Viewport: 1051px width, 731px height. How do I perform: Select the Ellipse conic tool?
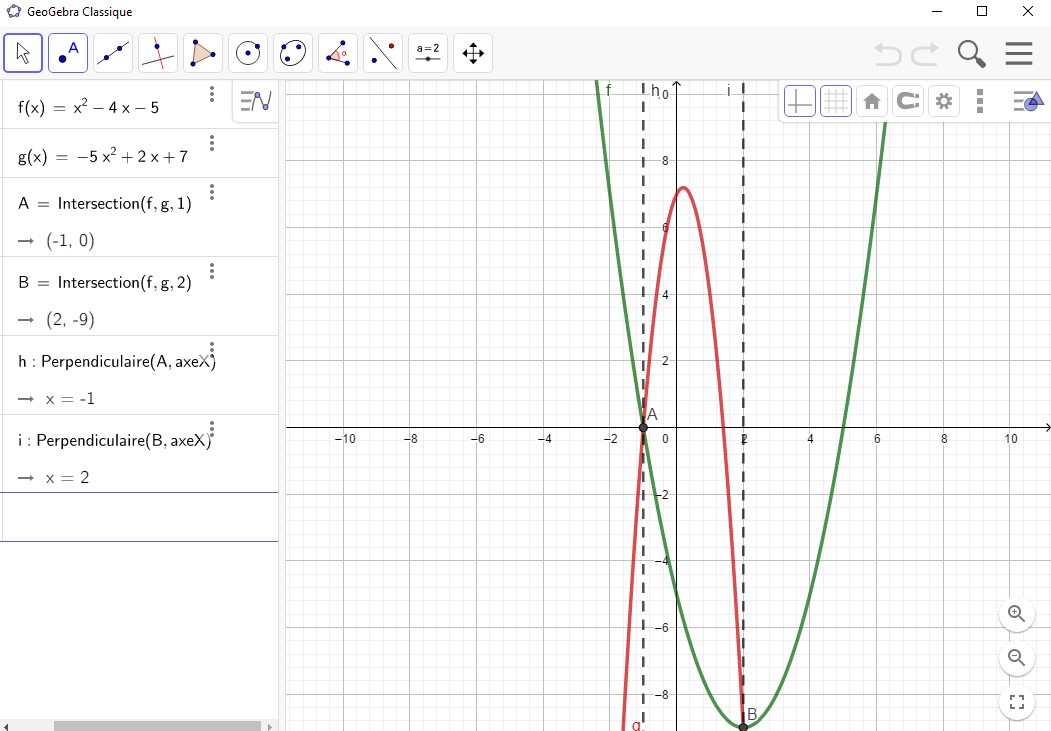(x=292, y=53)
